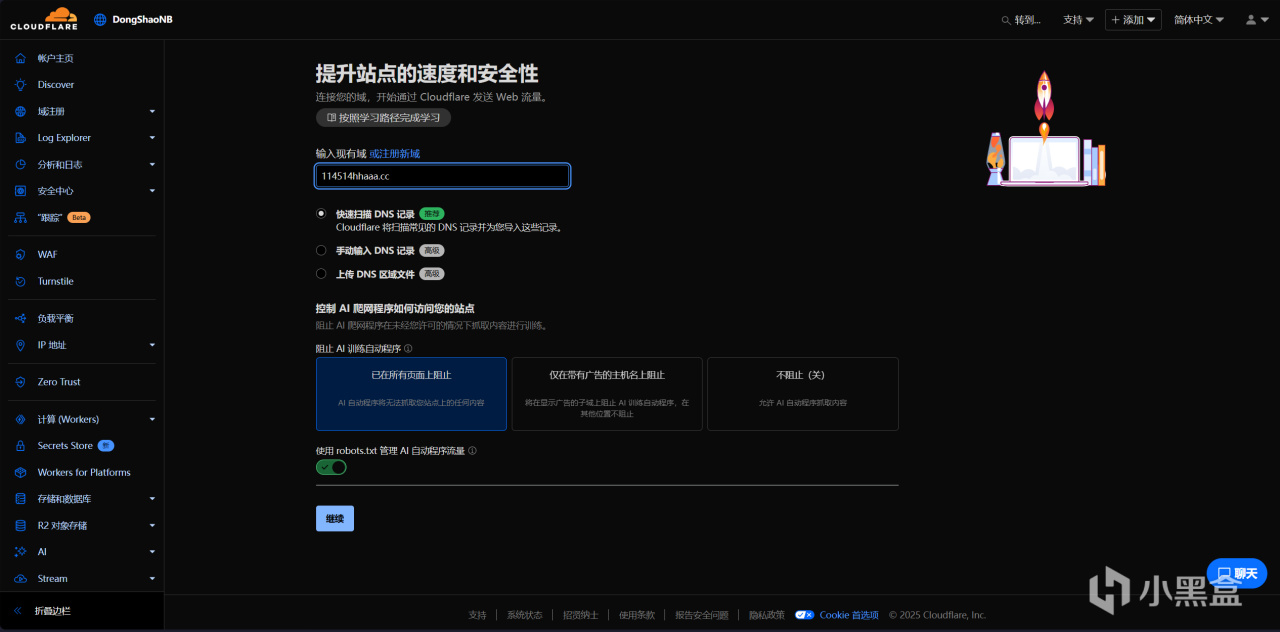Open the 添加 dropdown button

[1133, 19]
